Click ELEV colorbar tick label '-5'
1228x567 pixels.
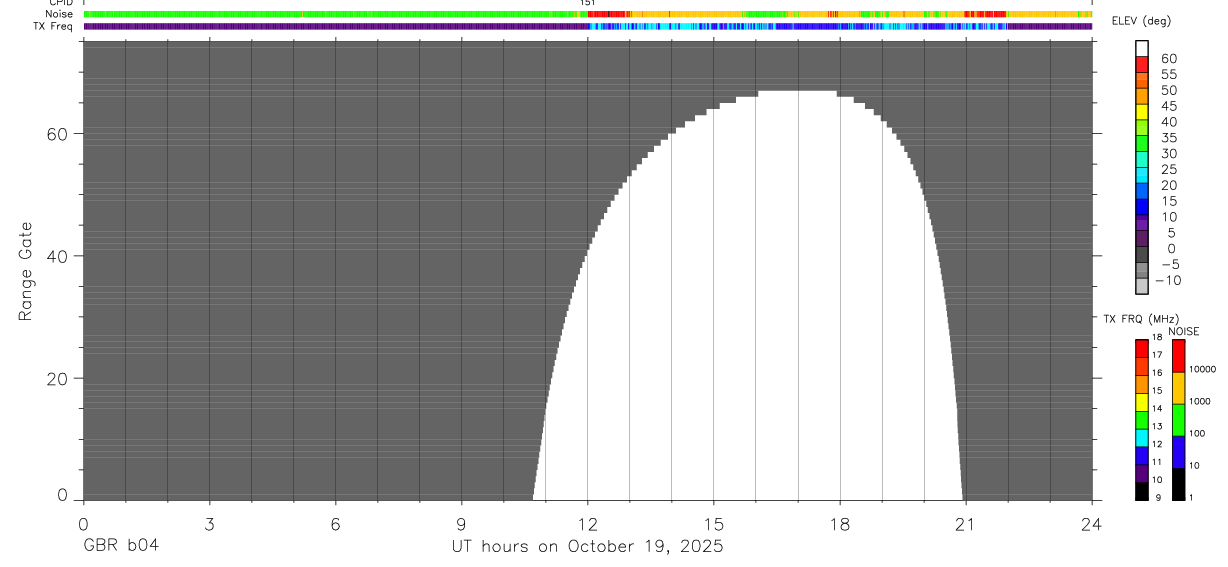pyautogui.click(x=1170, y=264)
